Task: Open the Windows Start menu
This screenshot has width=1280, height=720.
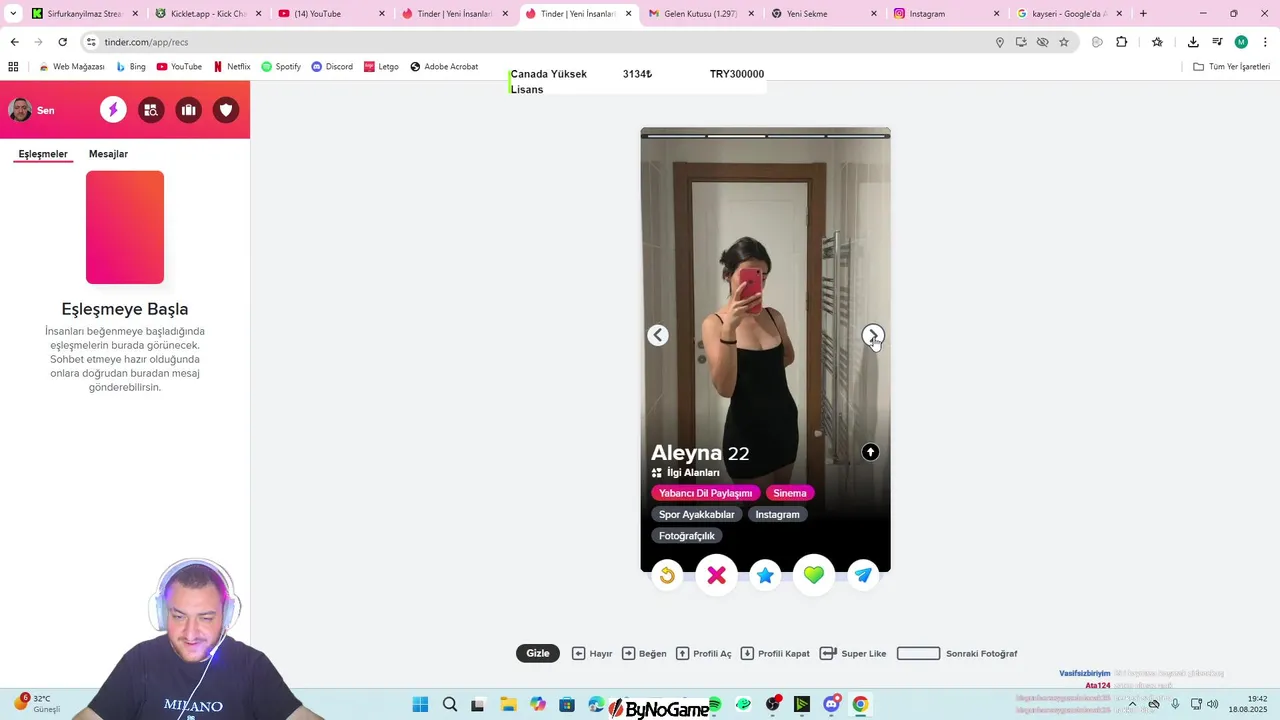Action: [420, 704]
